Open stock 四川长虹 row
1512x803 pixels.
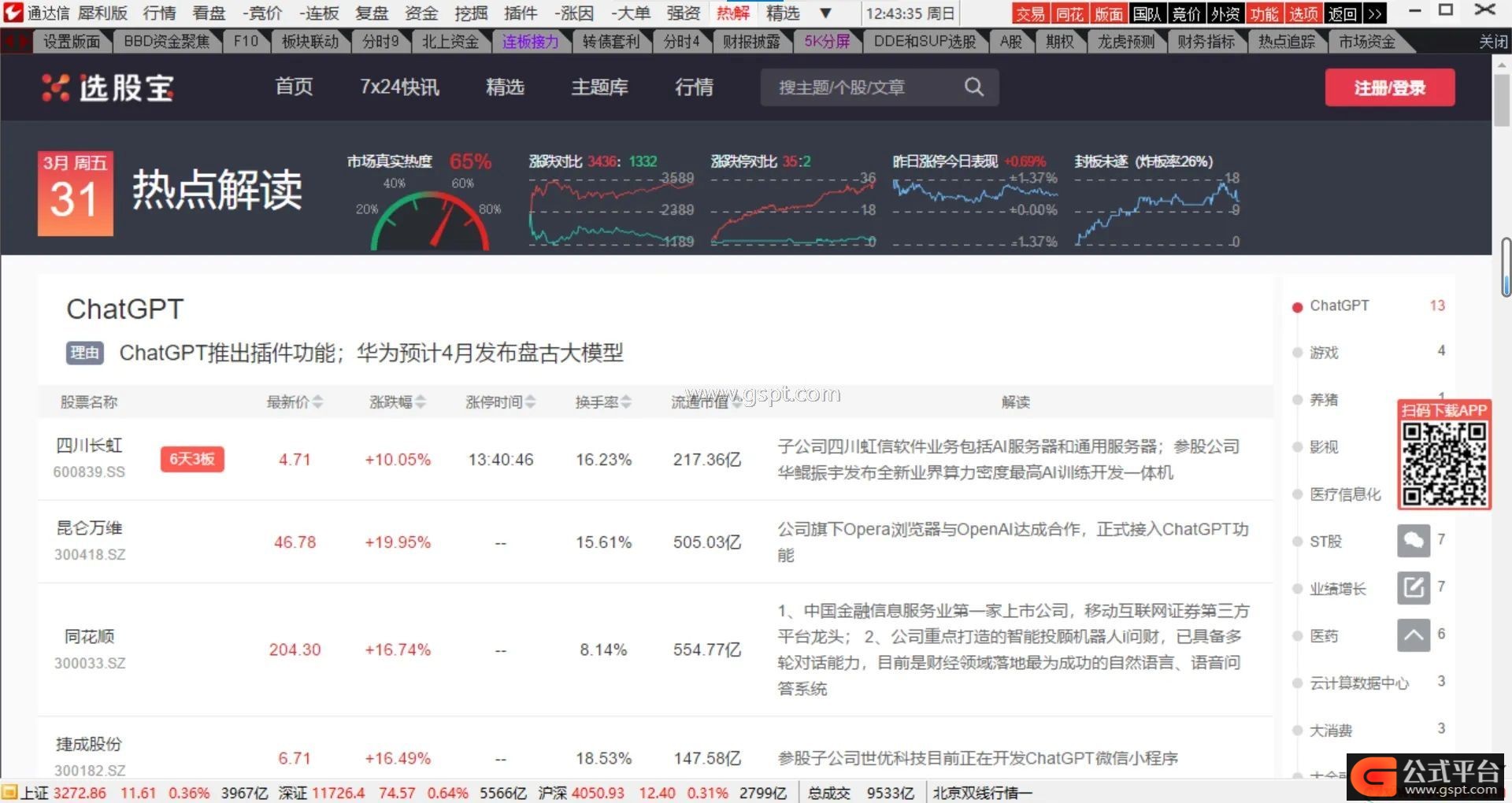pos(655,459)
